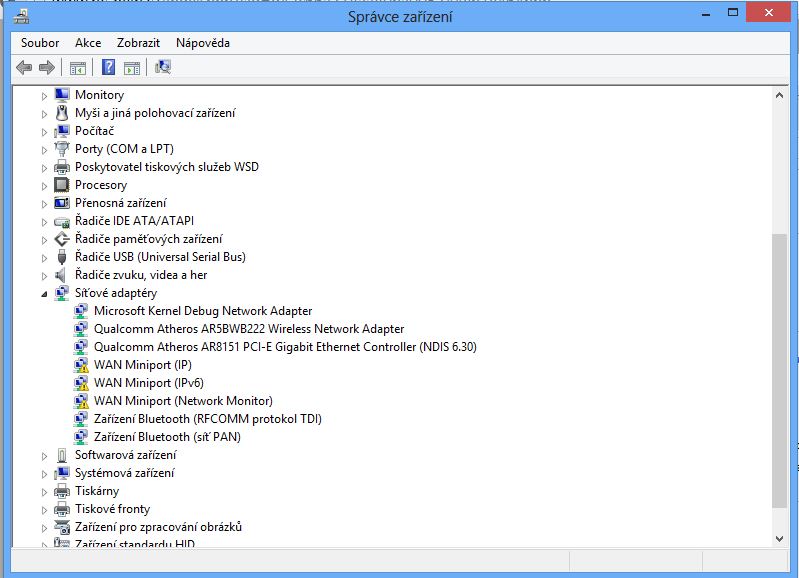Toggle the console tree pane toolbar icon
This screenshot has height=578, width=799.
[77, 67]
